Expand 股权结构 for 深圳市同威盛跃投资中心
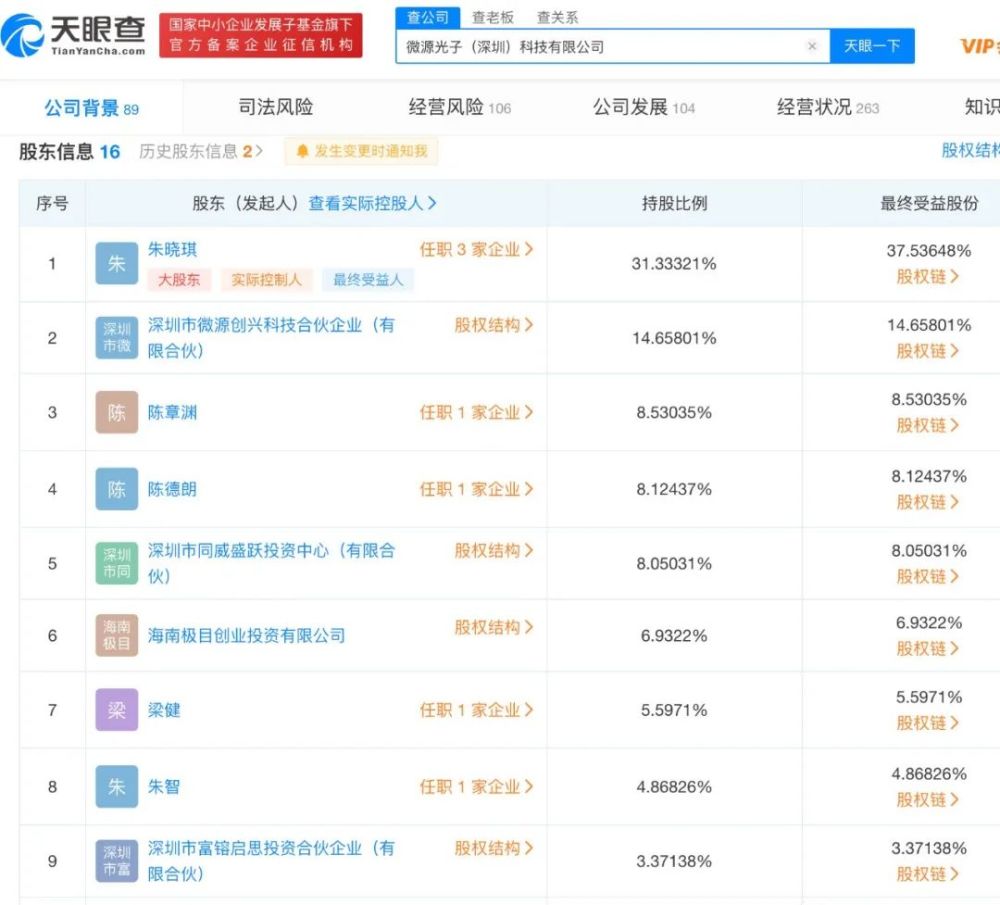The image size is (1000, 905). (x=494, y=550)
